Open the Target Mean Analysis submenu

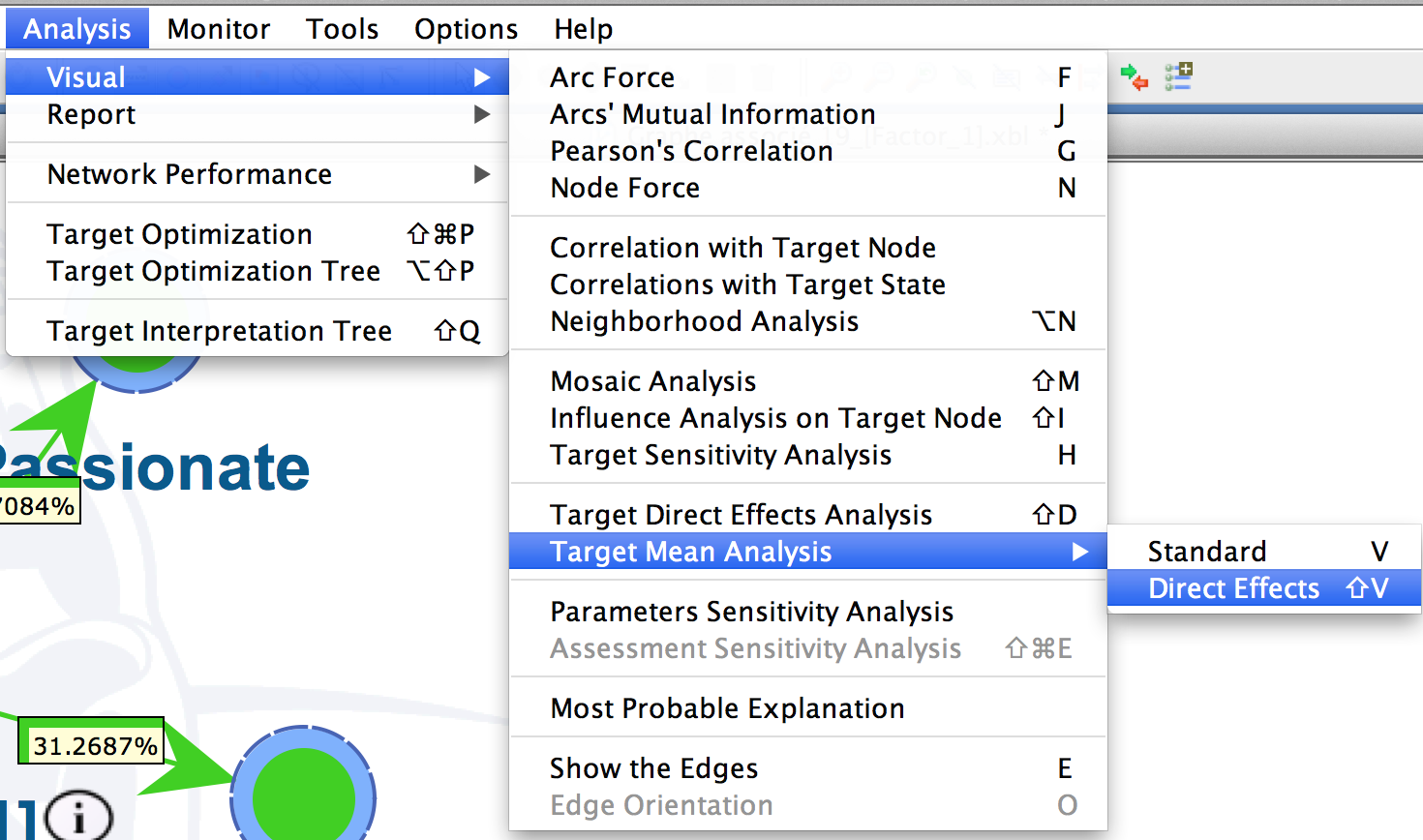coord(808,552)
